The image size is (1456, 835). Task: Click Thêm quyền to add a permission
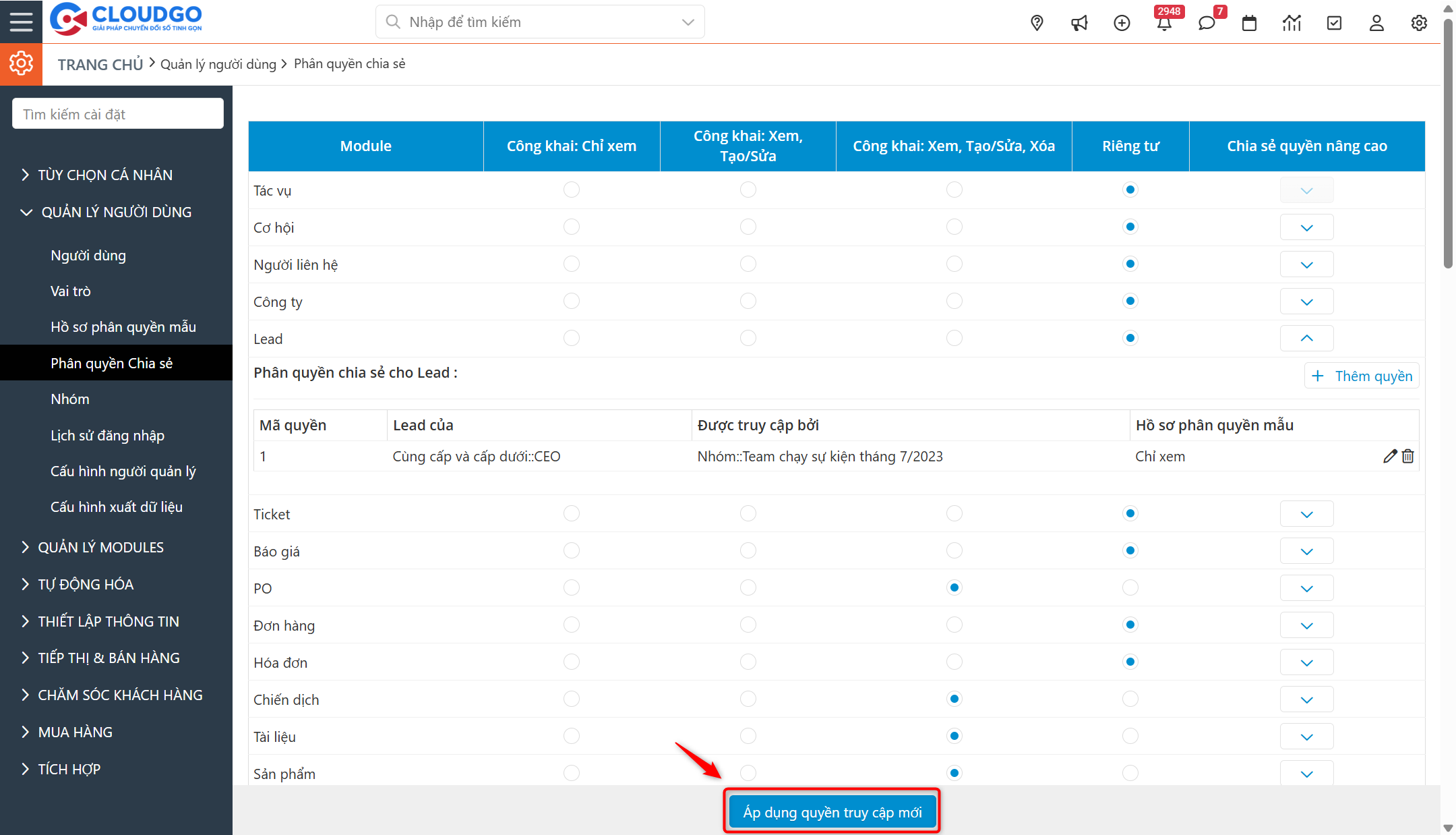[1362, 376]
